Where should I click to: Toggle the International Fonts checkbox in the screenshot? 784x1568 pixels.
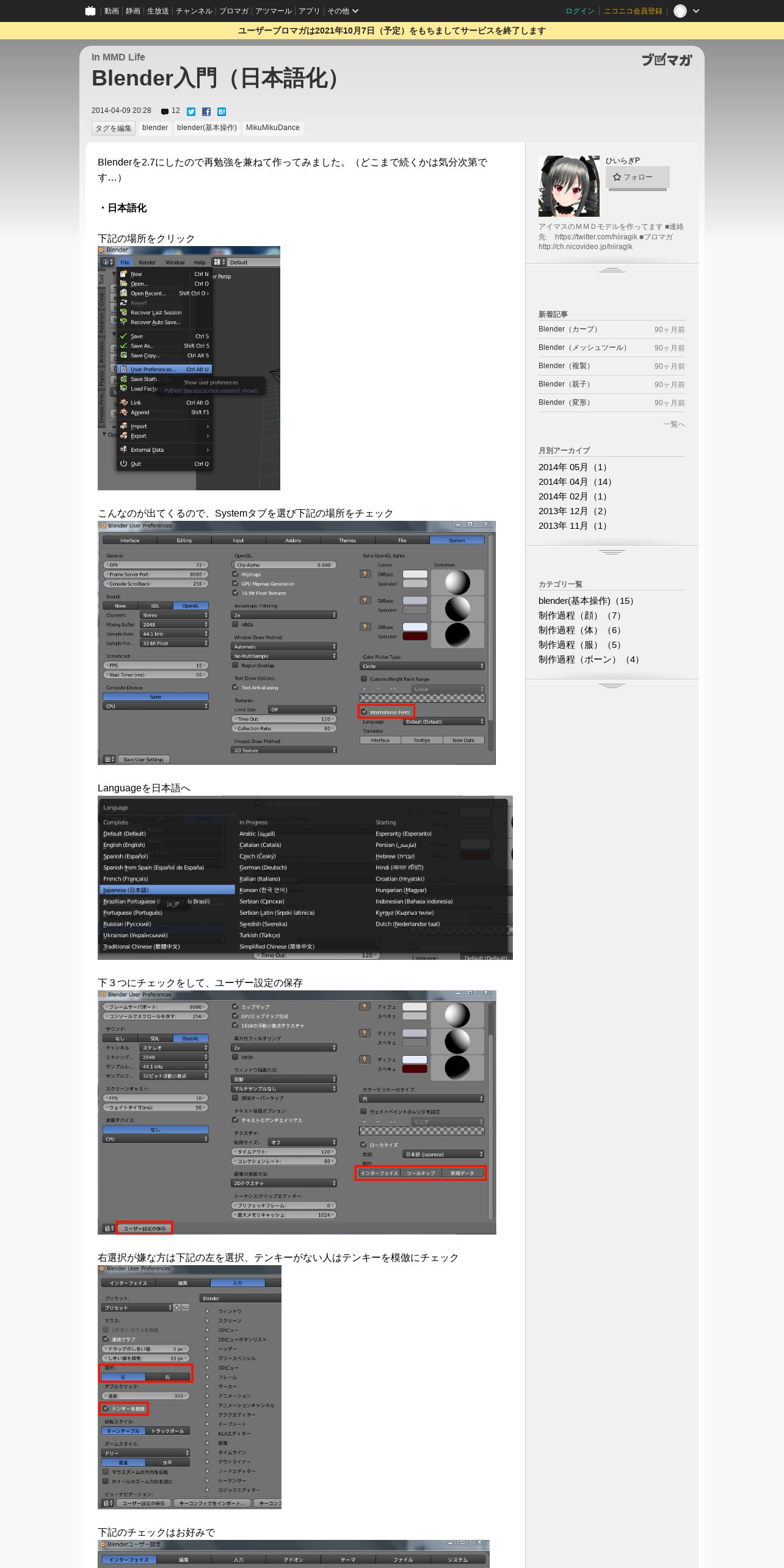click(364, 712)
